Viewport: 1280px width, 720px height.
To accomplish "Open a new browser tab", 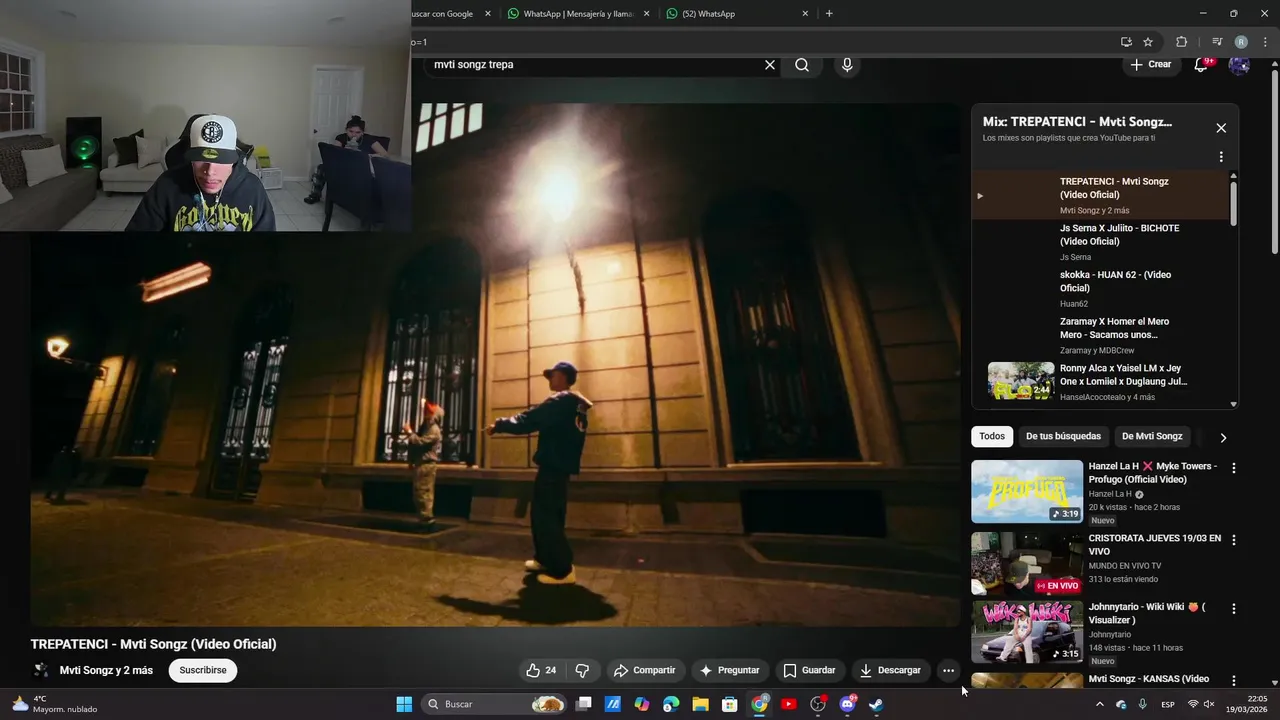I will pyautogui.click(x=829, y=14).
